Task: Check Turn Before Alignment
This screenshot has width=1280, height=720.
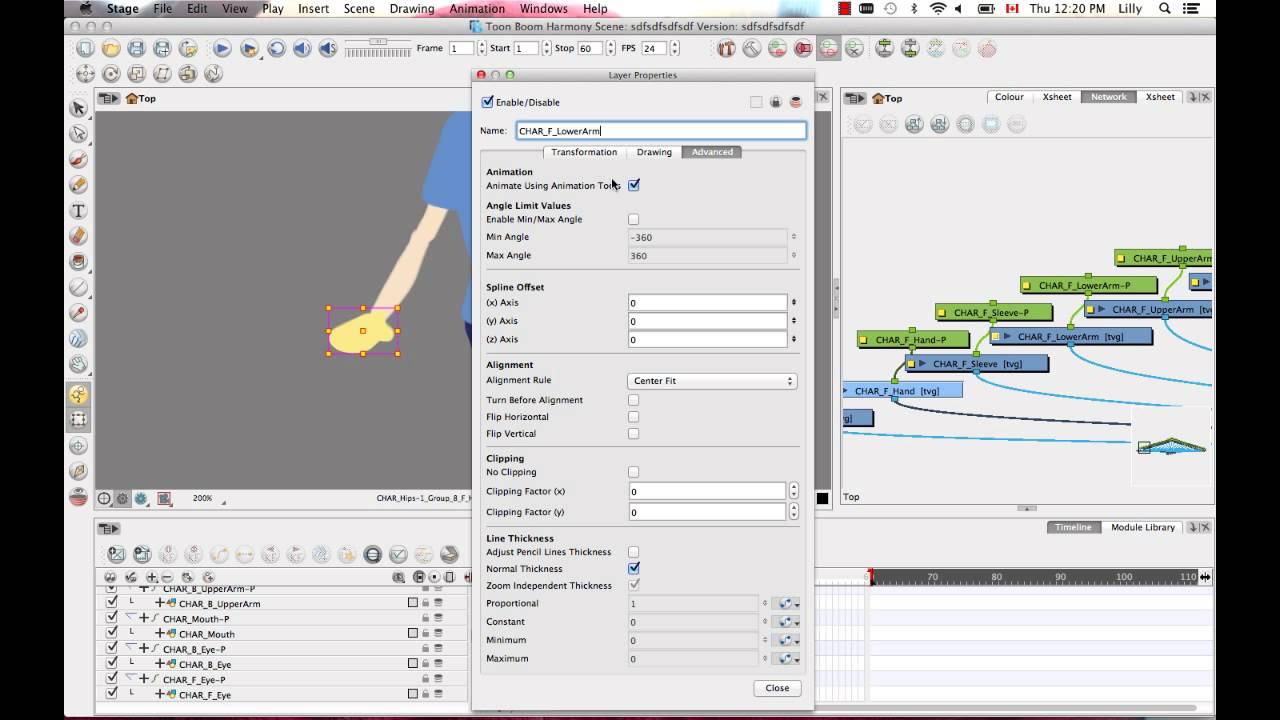Action: (x=633, y=400)
